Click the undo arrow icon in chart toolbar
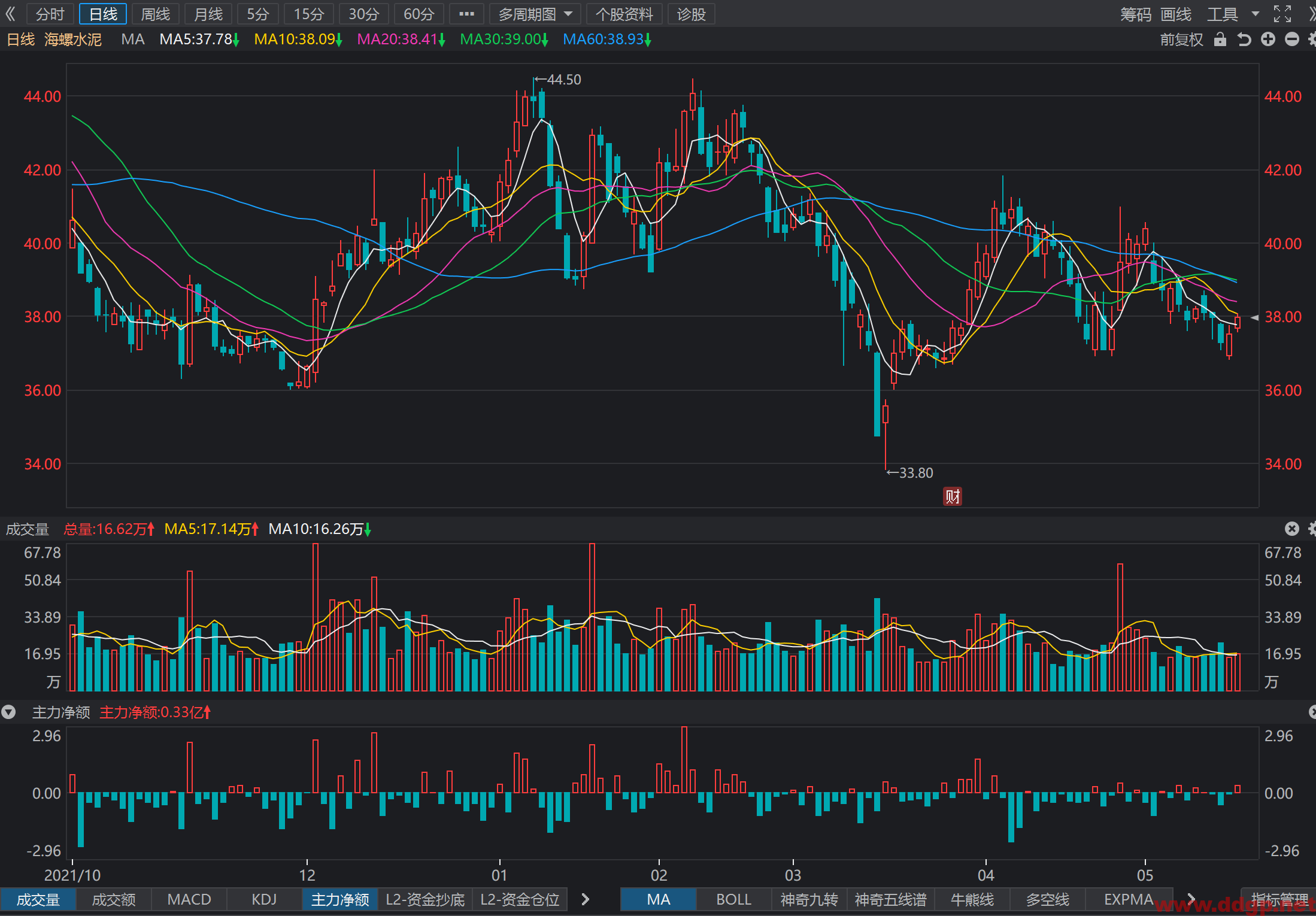The height and width of the screenshot is (916, 1316). [x=1244, y=40]
